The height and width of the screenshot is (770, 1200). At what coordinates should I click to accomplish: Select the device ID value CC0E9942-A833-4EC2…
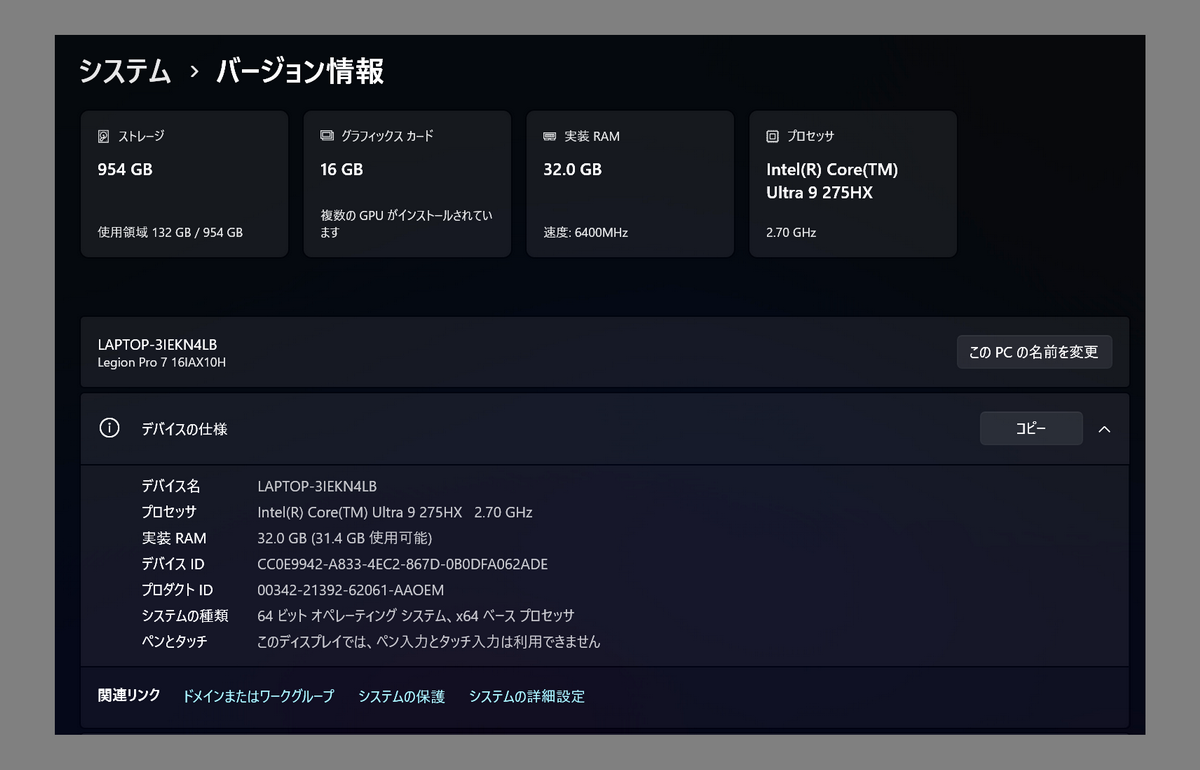pos(402,564)
